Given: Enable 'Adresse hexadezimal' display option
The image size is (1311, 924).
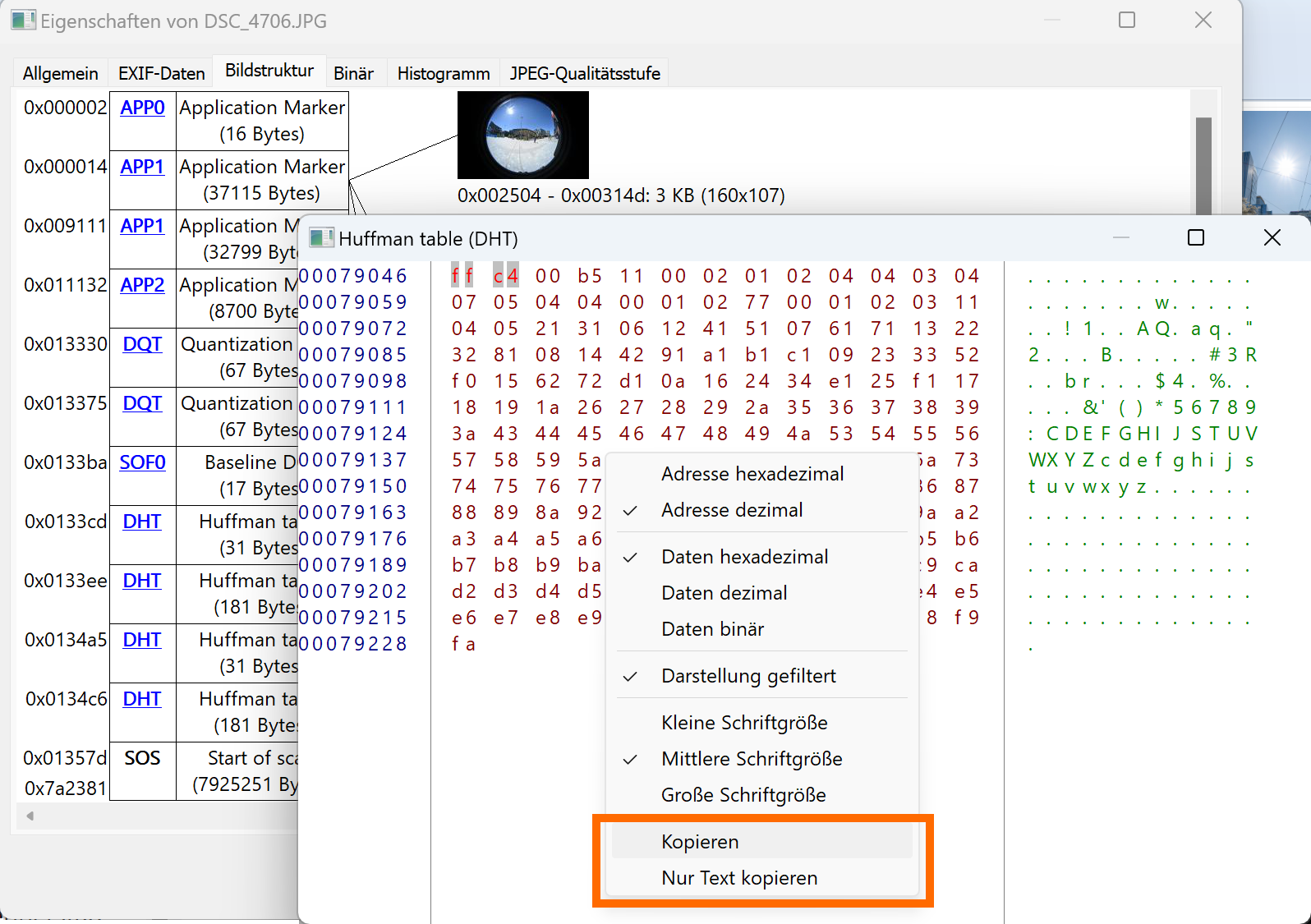Looking at the screenshot, I should [x=752, y=474].
